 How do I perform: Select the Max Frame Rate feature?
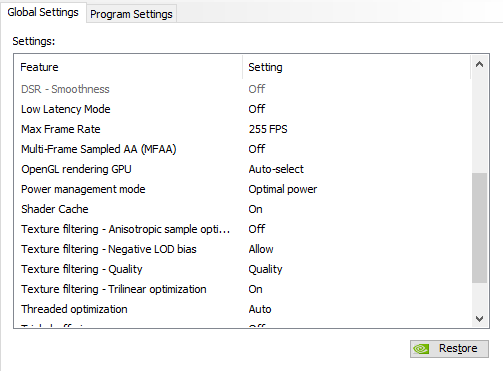tap(61, 129)
